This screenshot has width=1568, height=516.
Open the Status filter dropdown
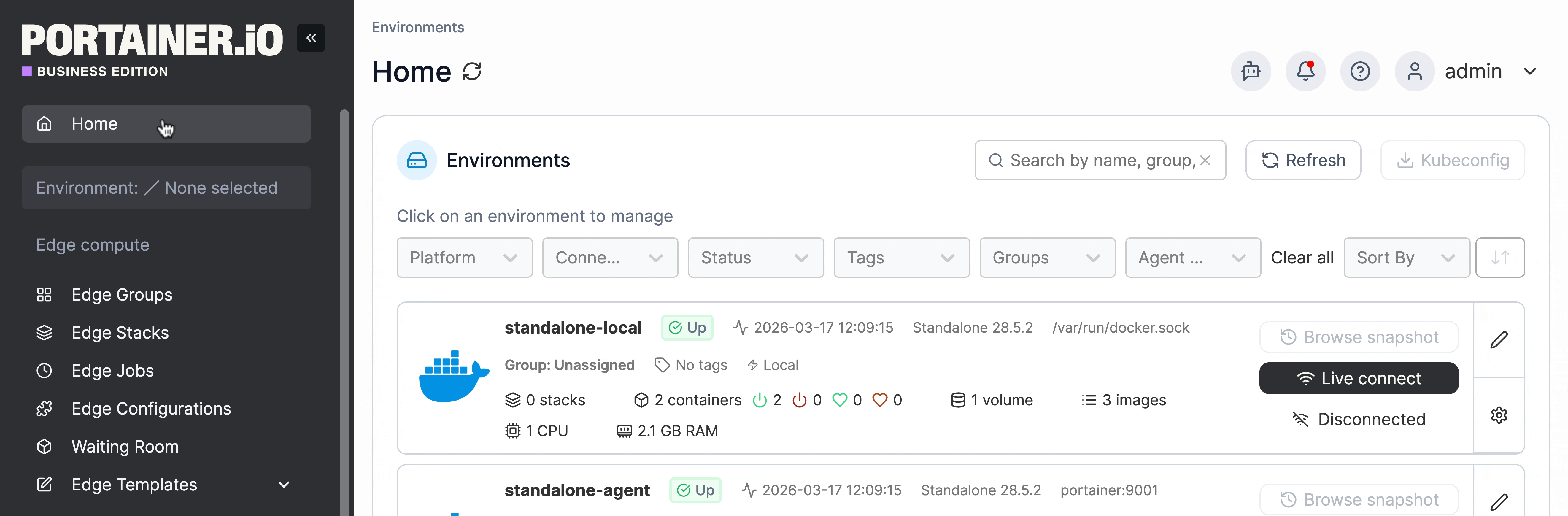point(755,257)
